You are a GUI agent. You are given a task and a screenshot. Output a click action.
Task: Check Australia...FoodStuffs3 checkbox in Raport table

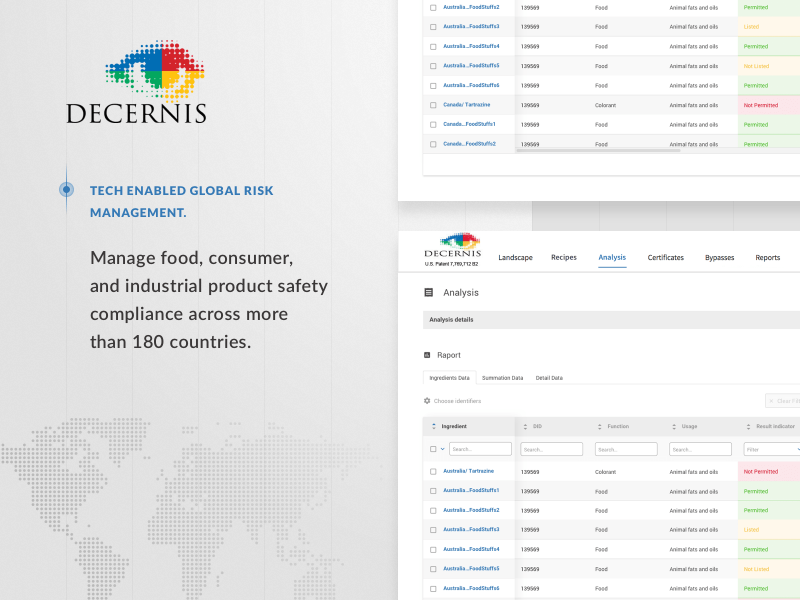(433, 530)
